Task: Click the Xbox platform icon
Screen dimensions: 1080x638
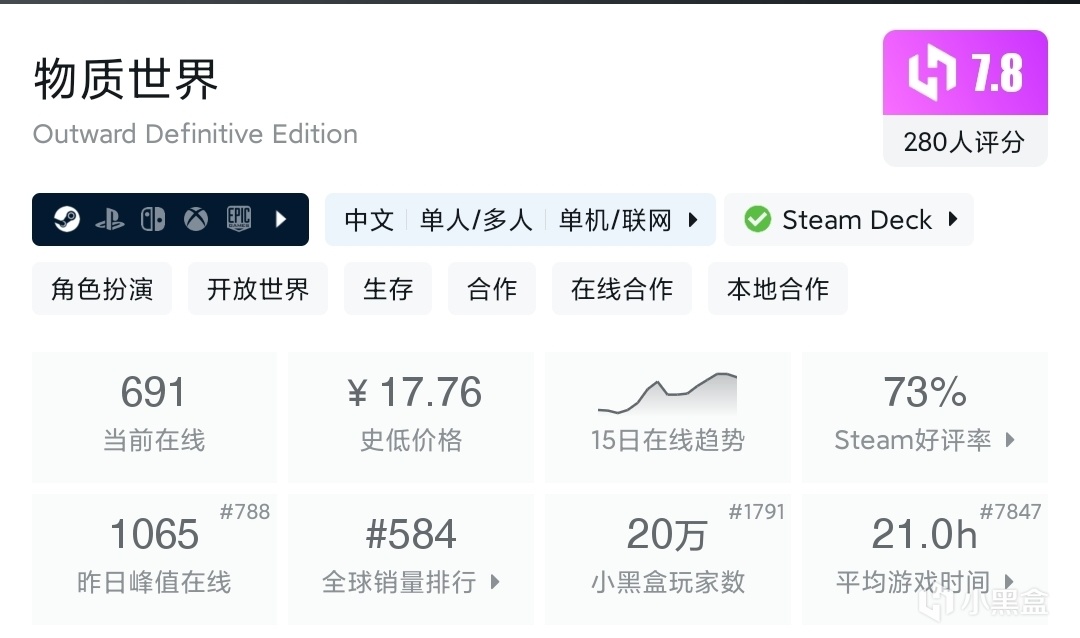Action: 196,219
